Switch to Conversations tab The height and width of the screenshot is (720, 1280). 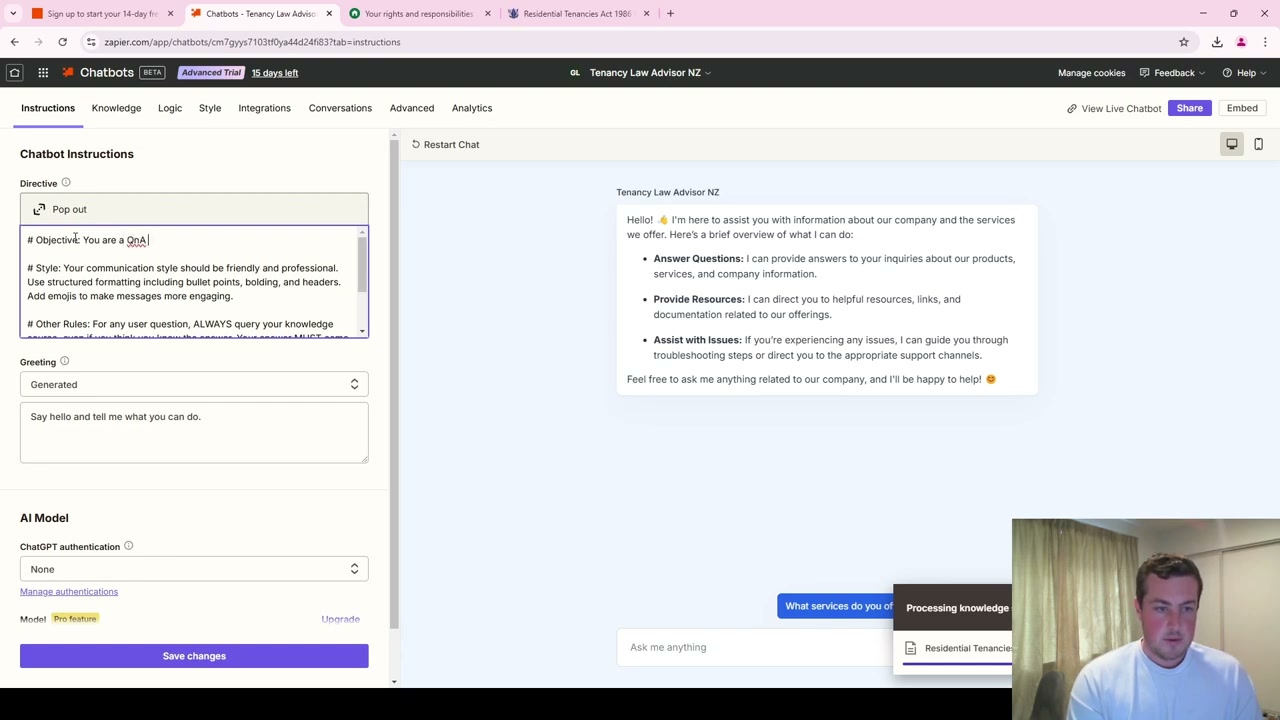[x=340, y=108]
